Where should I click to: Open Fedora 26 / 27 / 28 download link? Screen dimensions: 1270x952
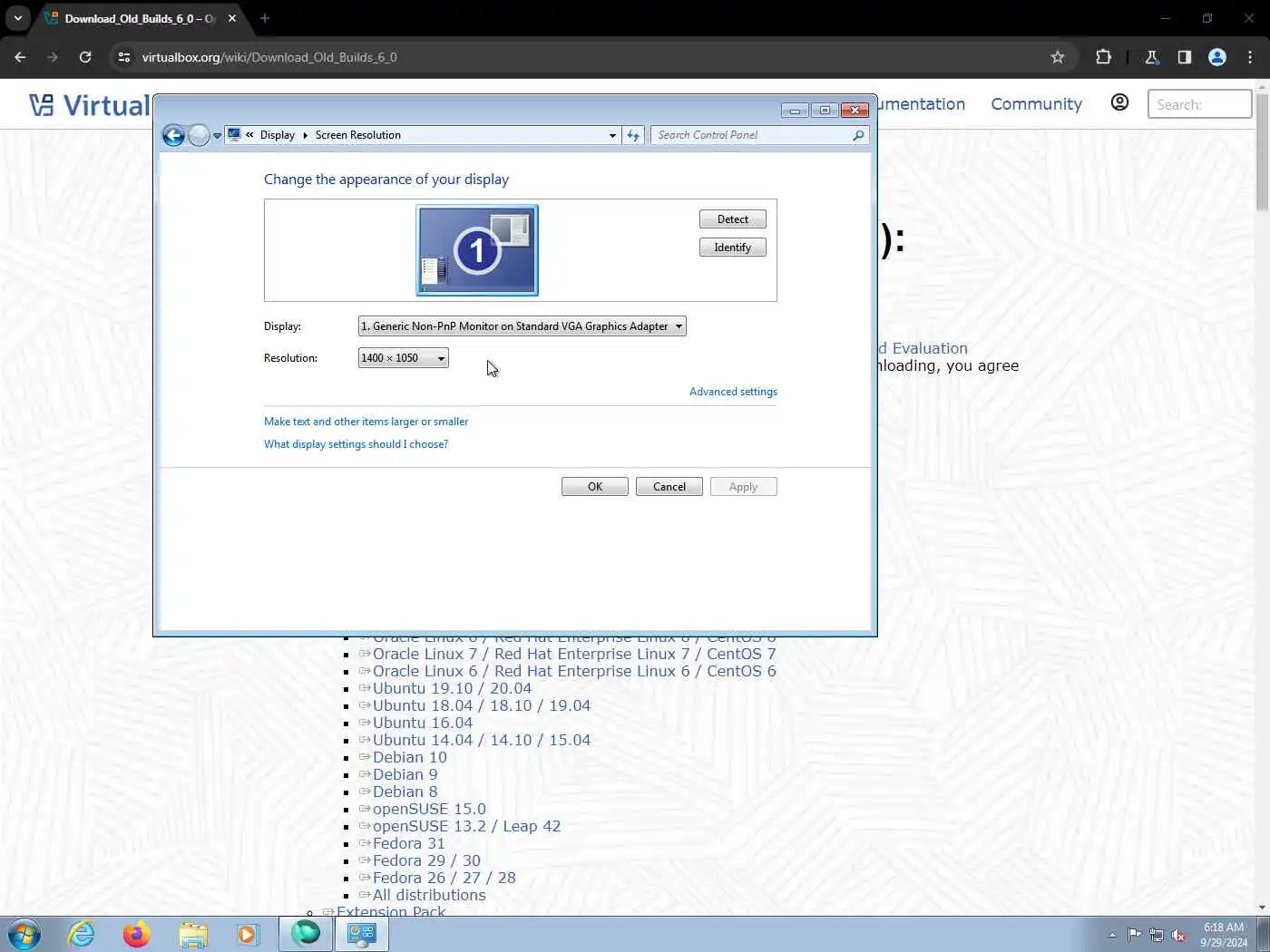tap(444, 878)
